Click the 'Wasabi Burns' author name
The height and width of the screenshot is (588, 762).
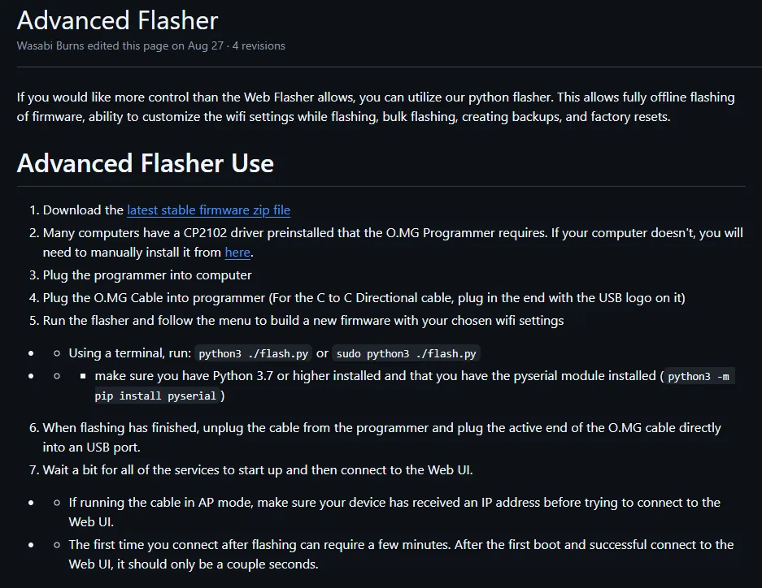[51, 46]
